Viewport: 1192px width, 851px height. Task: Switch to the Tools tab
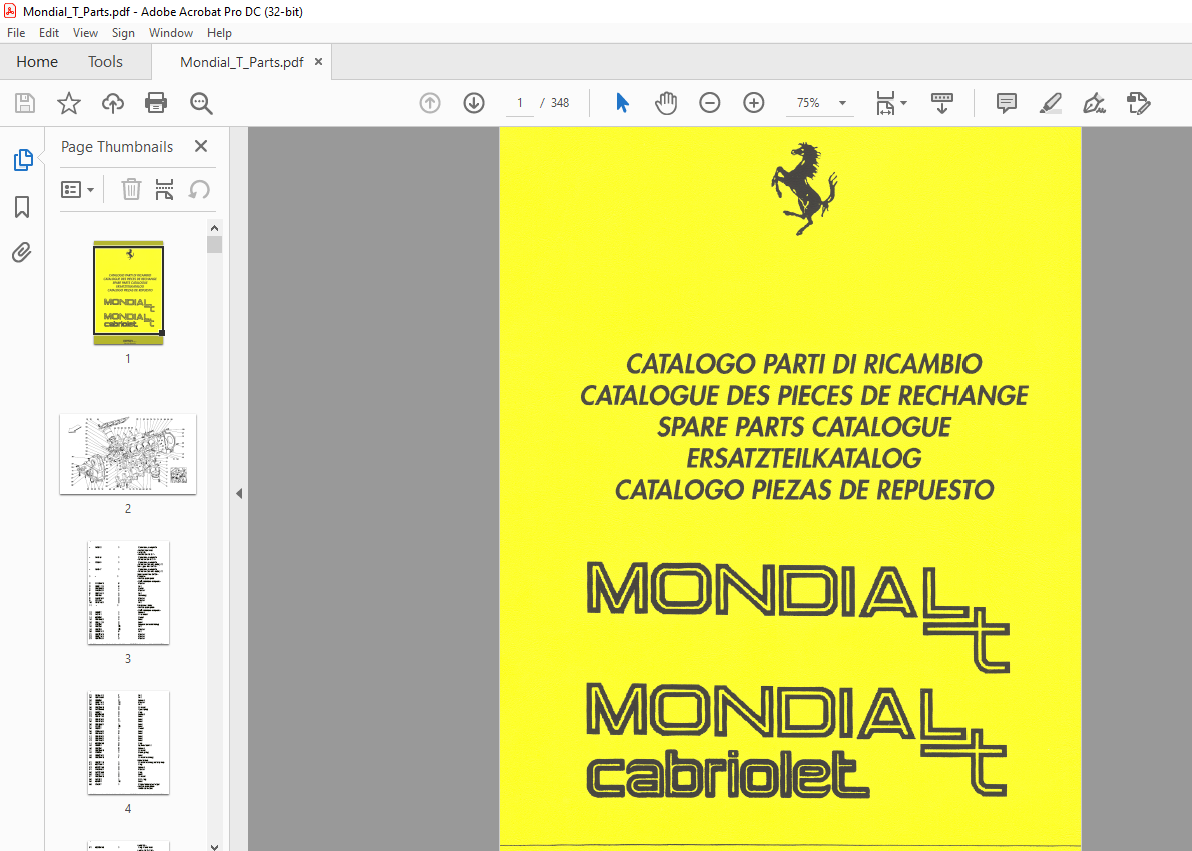105,62
